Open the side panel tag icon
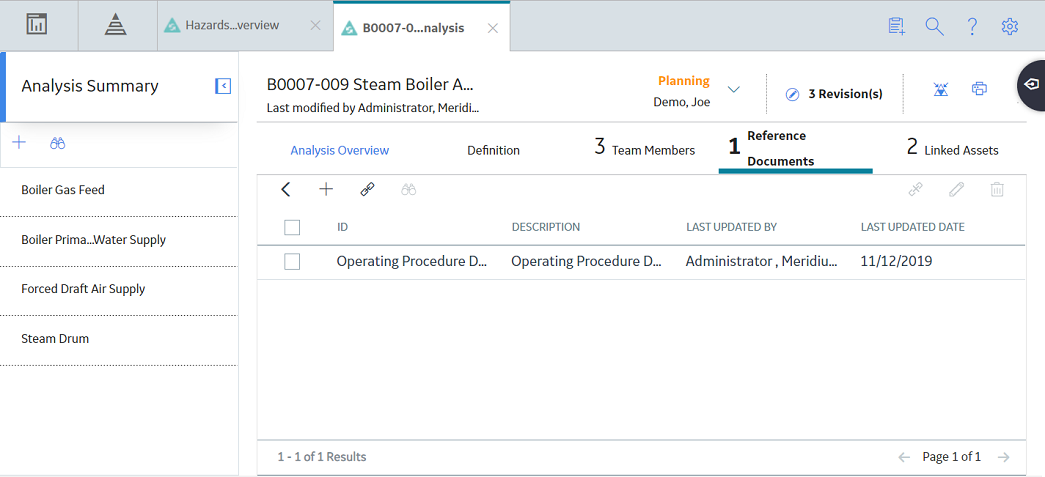This screenshot has height=477, width=1045. click(x=1031, y=85)
